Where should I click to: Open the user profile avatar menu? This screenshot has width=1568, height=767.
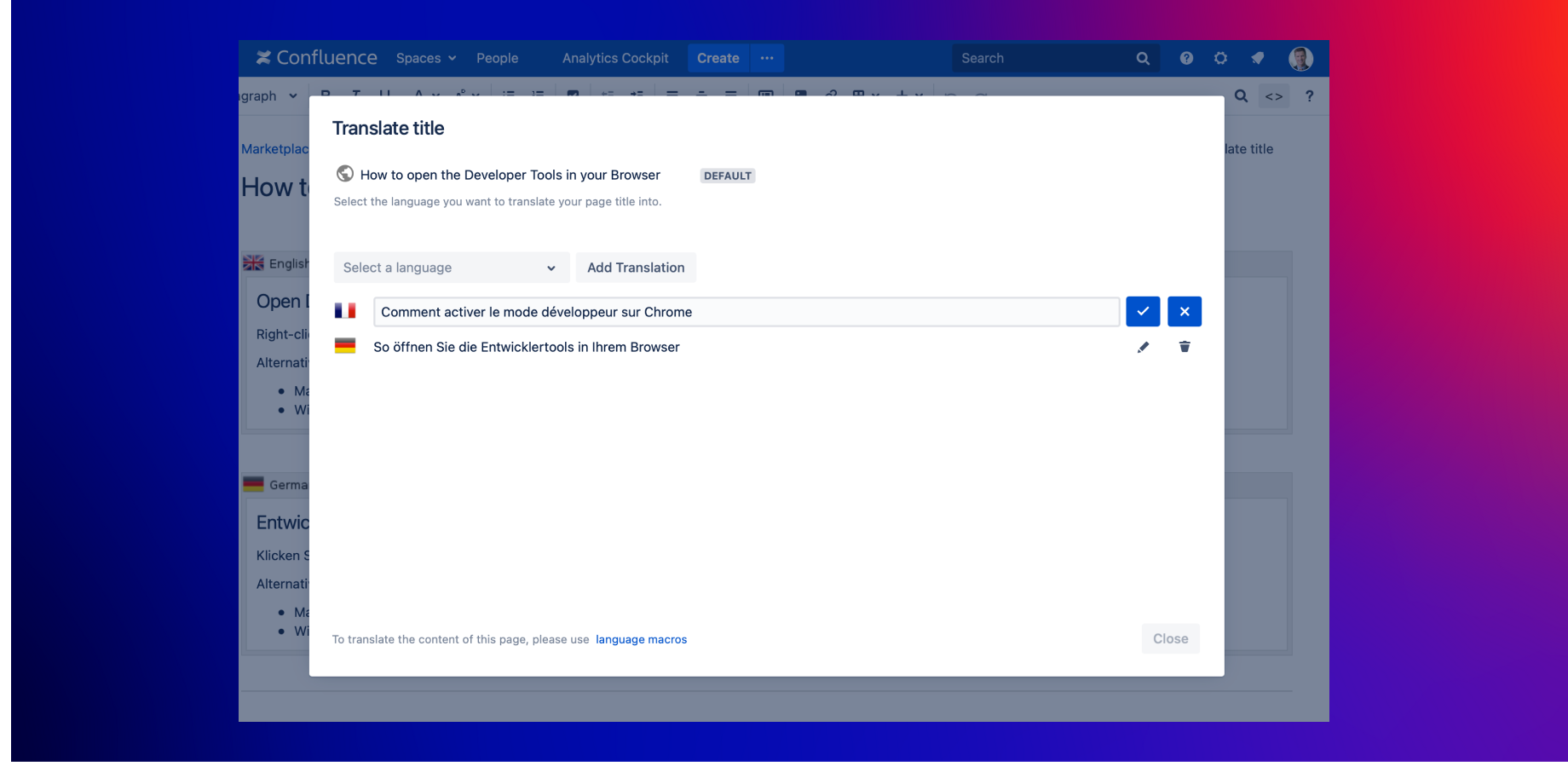point(1300,58)
